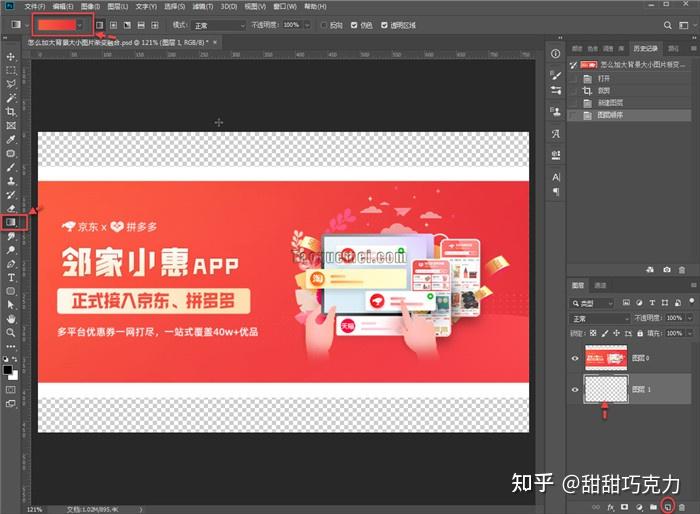Choose the linear gradient style button

pos(100,25)
